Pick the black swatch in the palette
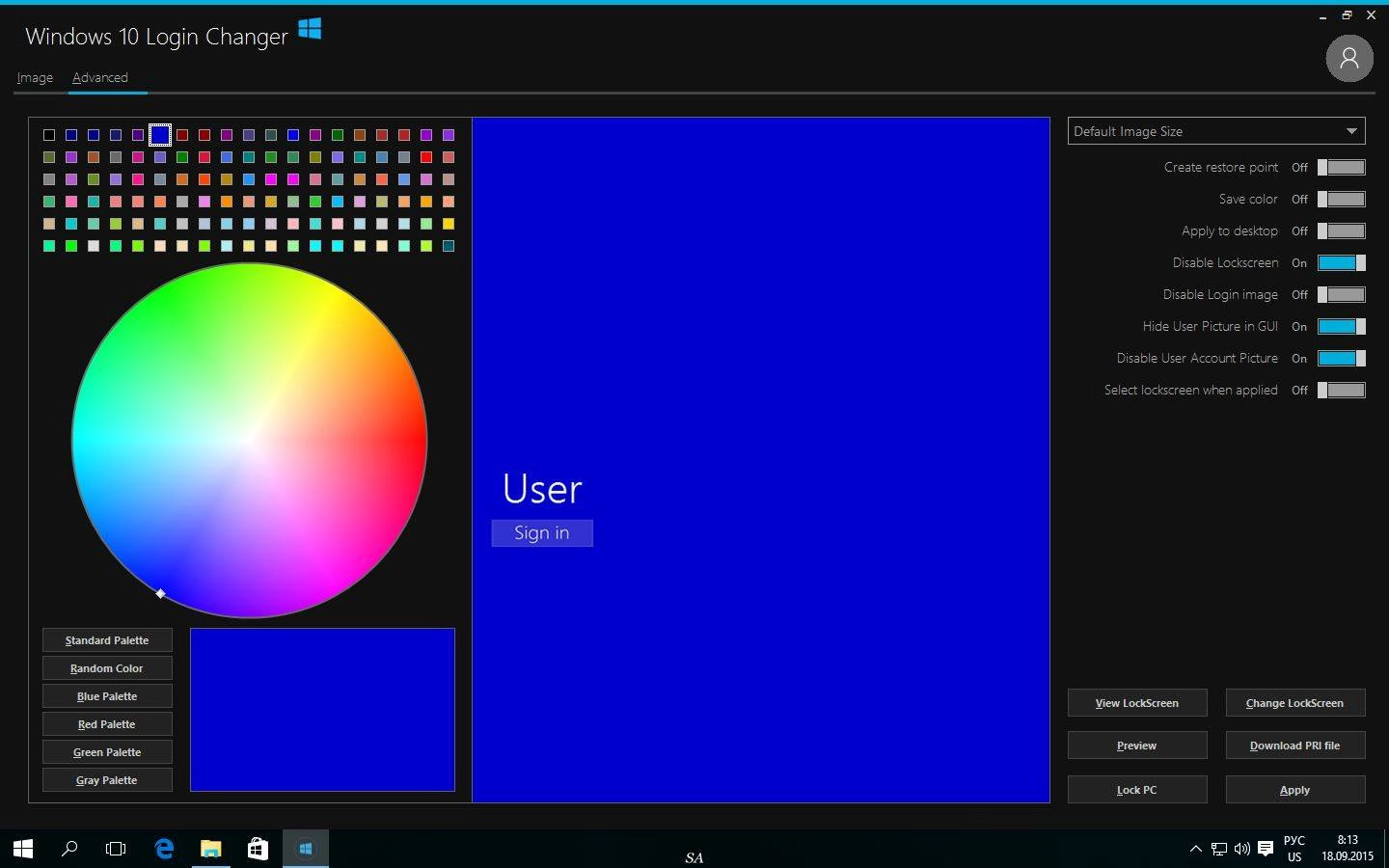 pos(49,135)
